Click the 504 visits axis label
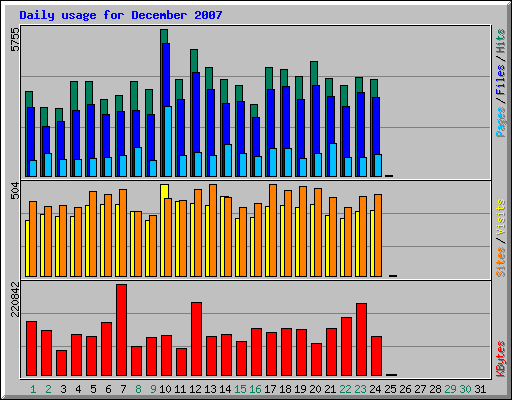The height and width of the screenshot is (400, 512). point(15,191)
